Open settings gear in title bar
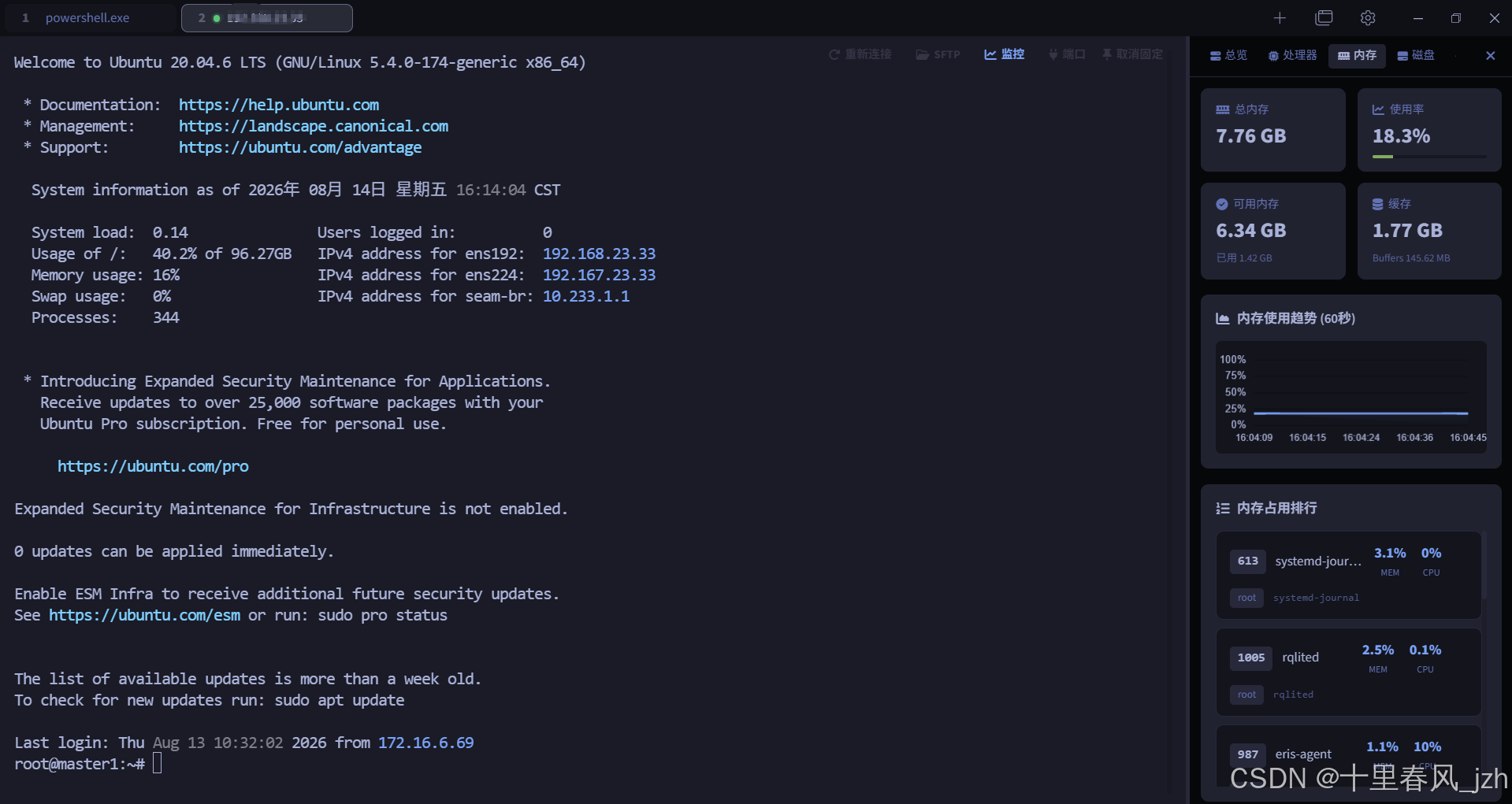The height and width of the screenshot is (804, 1512). (1368, 18)
